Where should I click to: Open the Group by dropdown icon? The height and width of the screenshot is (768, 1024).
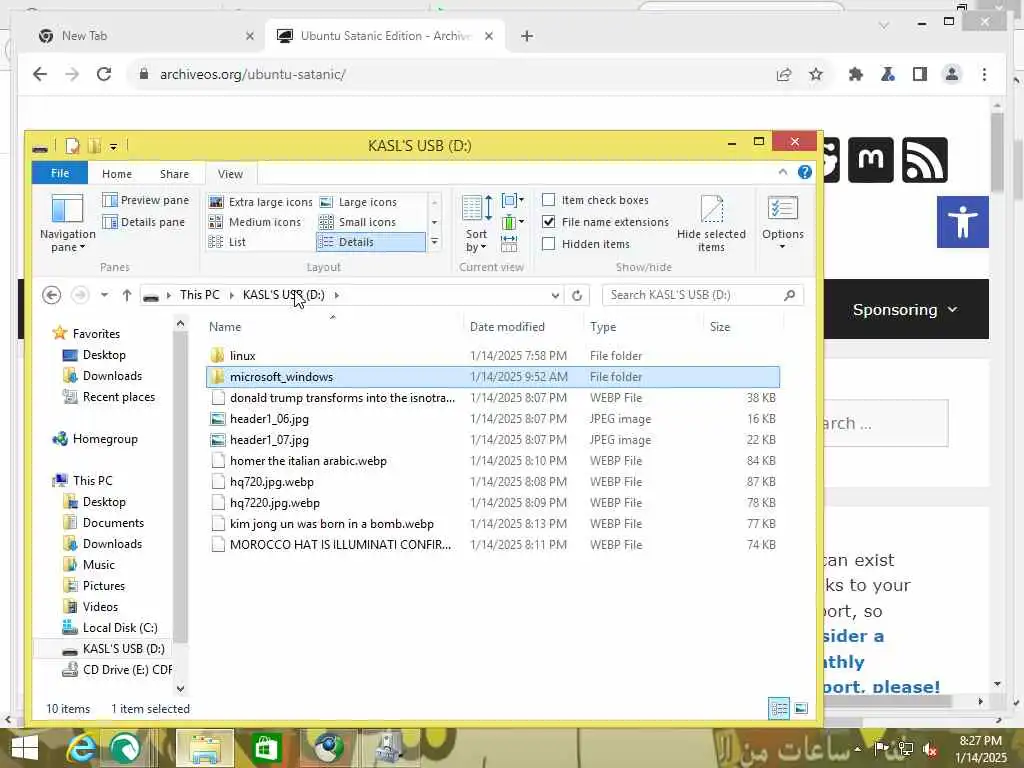(x=512, y=200)
